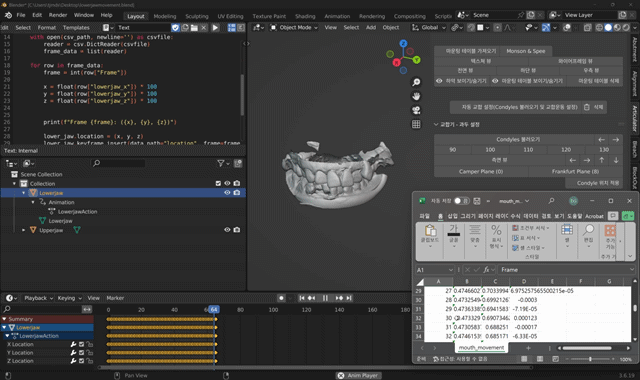This screenshot has height=380, width=640.
Task: Open outliner filter dropdown
Action: pos(223,164)
